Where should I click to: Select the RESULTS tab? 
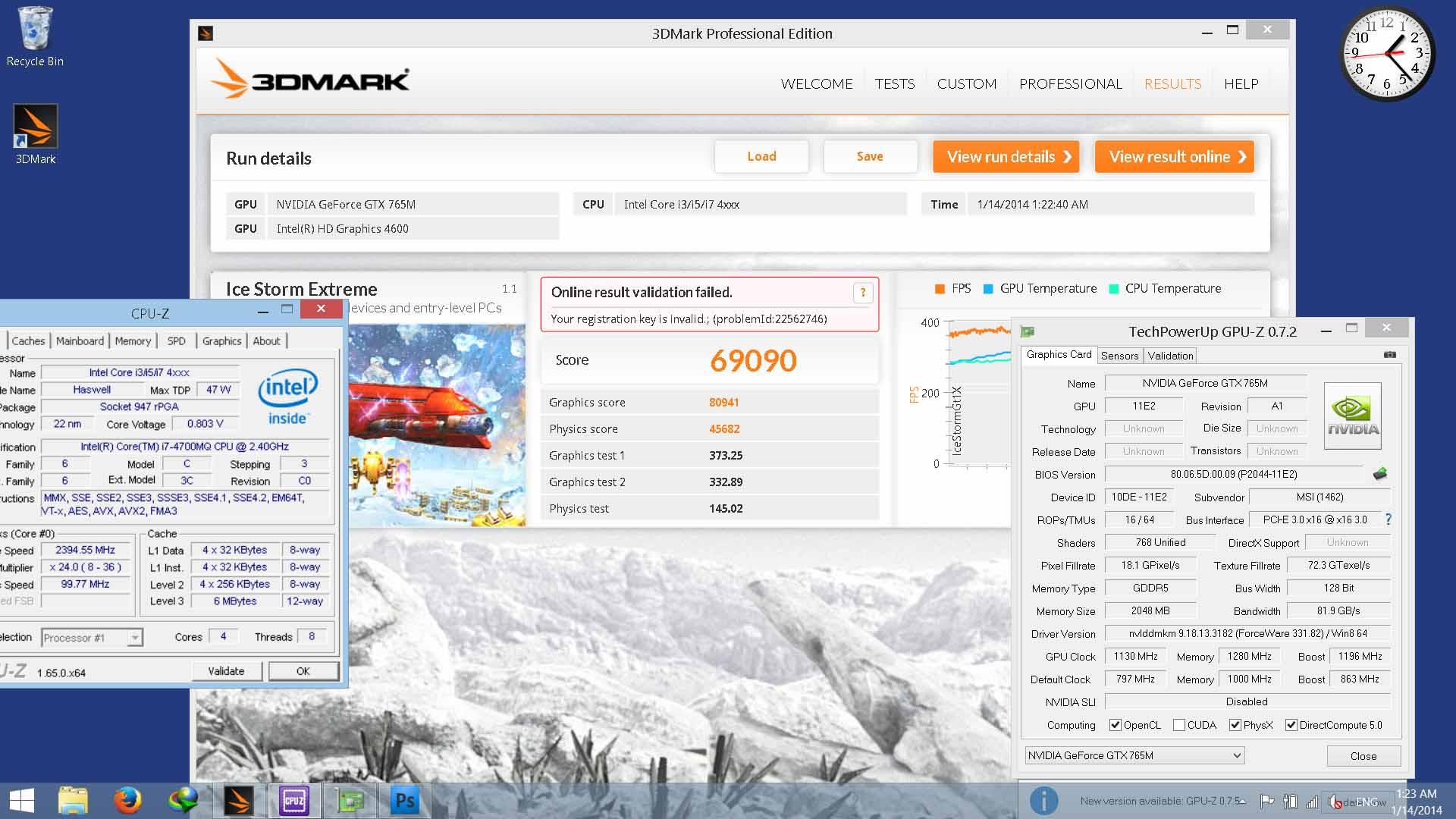(x=1172, y=83)
